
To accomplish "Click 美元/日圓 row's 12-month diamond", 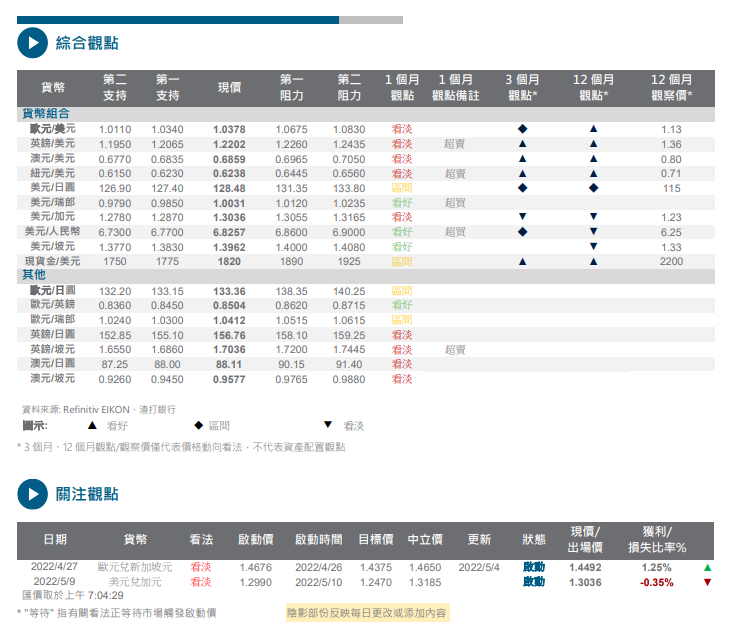I will point(594,188).
